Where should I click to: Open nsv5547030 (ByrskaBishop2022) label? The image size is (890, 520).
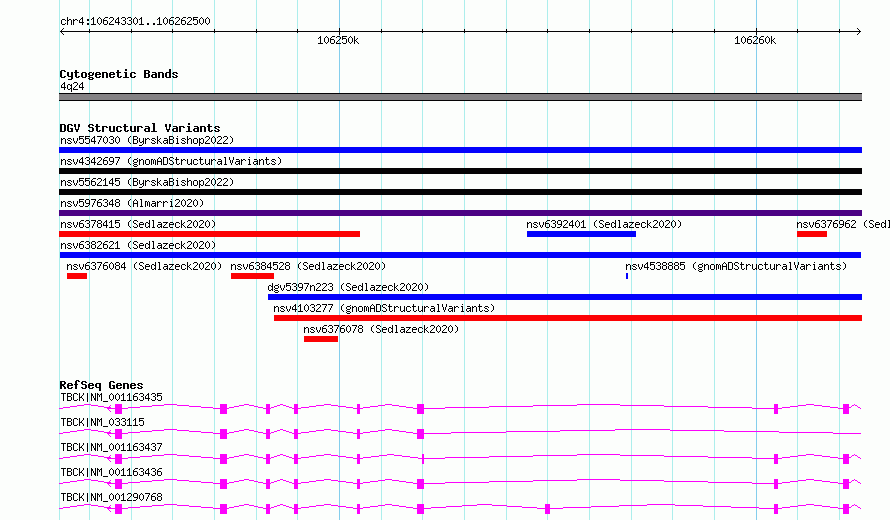tap(147, 140)
